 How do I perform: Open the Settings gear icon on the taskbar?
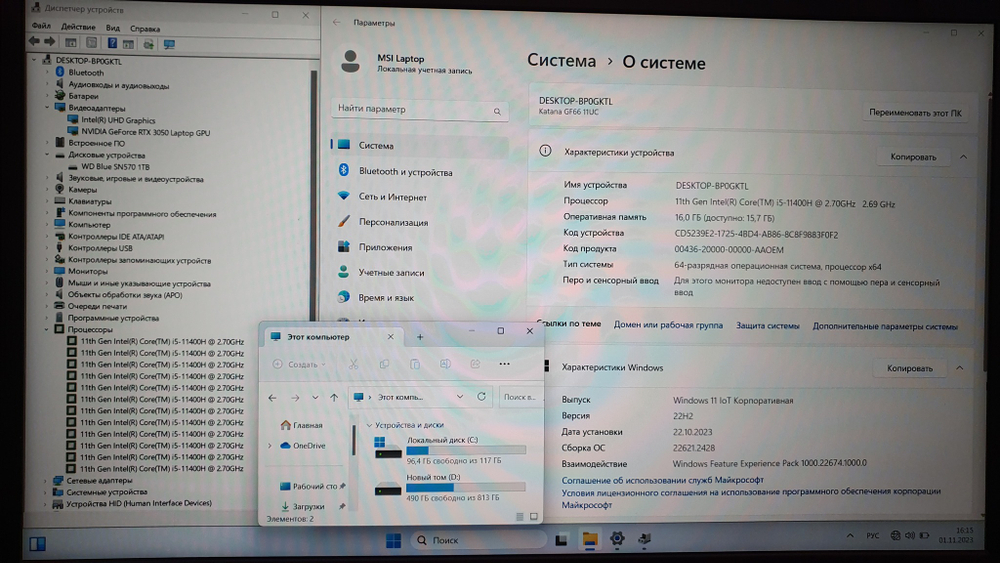point(618,540)
